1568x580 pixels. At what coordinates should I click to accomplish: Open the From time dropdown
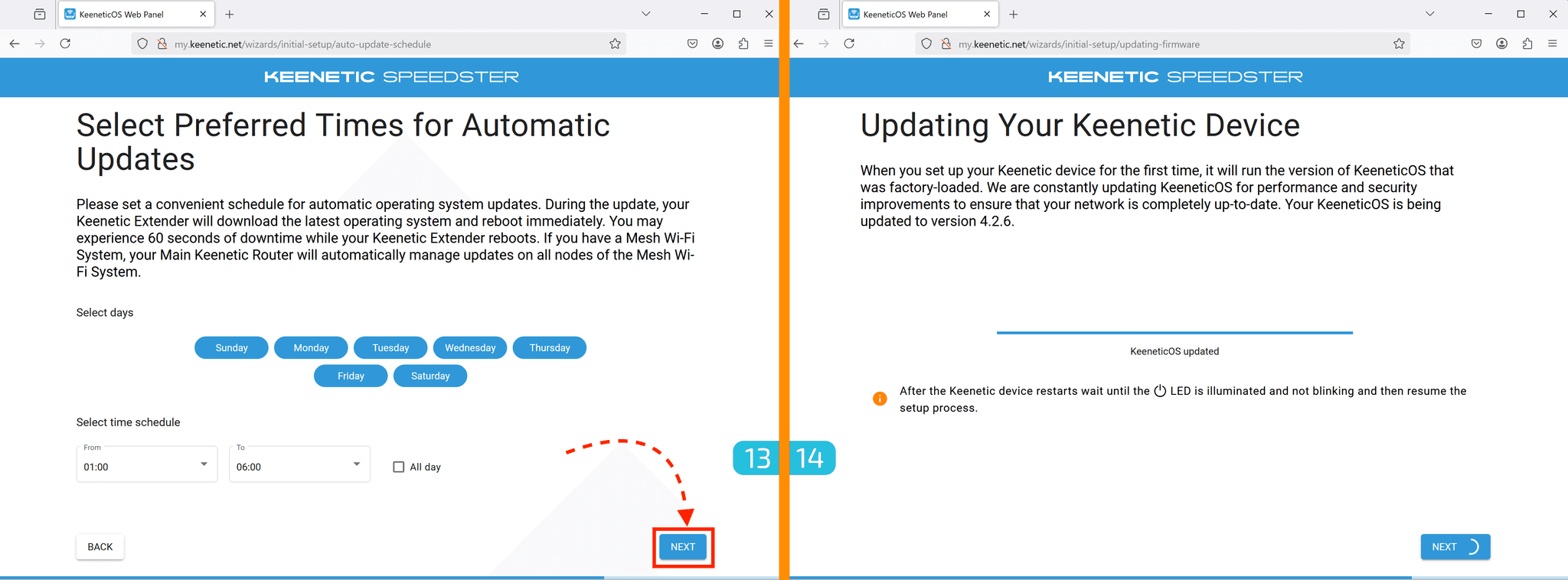pos(146,465)
